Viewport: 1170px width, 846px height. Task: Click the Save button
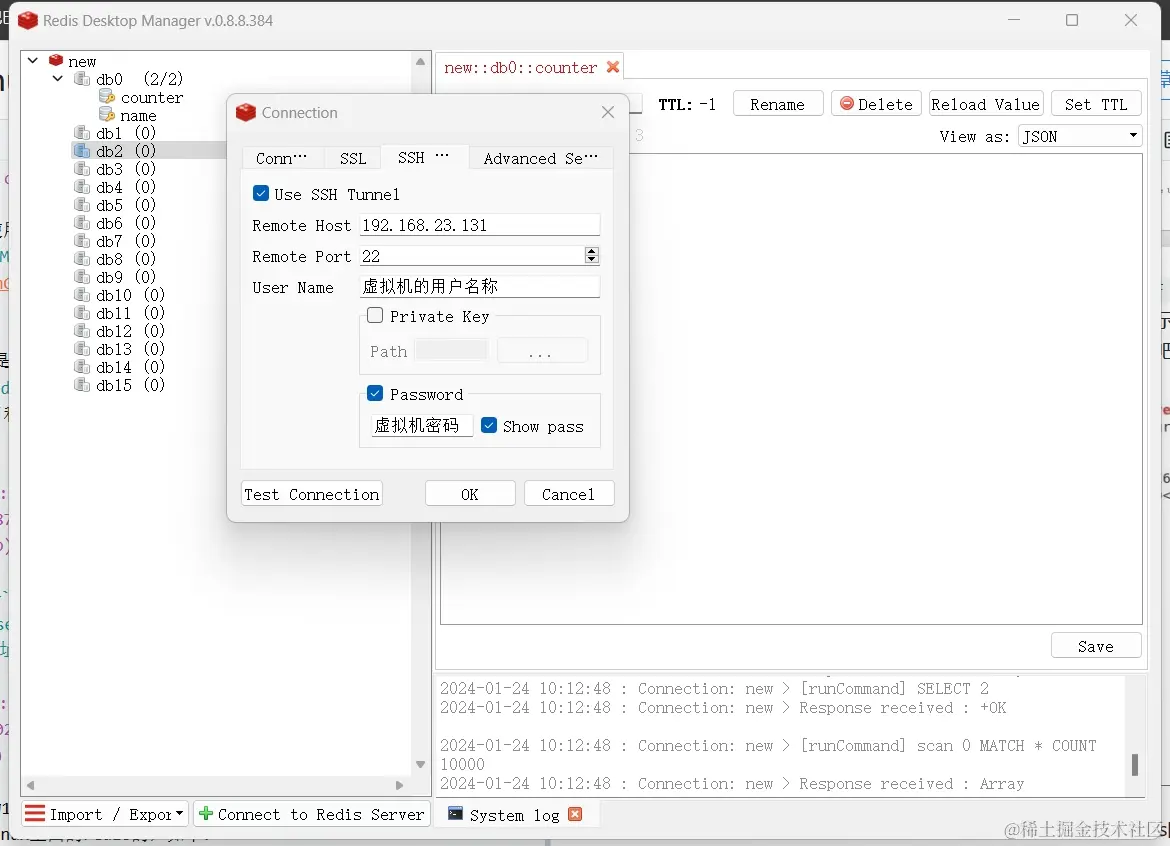[x=1096, y=645]
